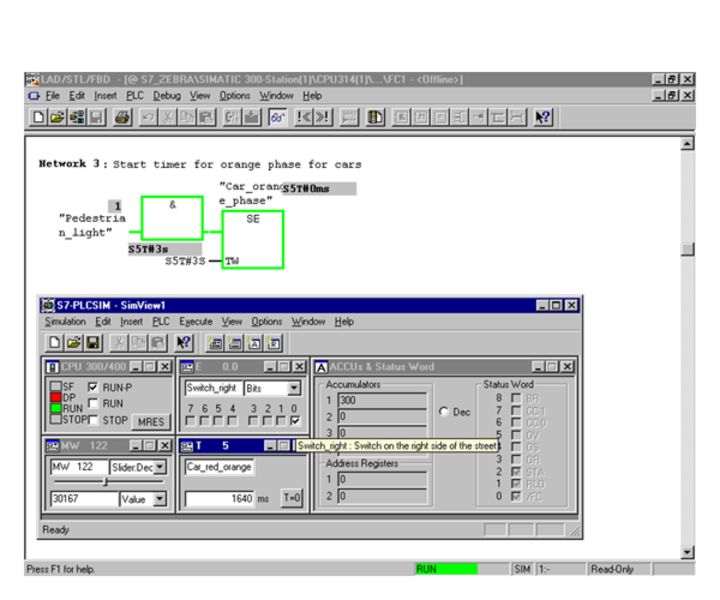Click Open folder icon in LAD/STL/FBD toolbar

coord(57,118)
